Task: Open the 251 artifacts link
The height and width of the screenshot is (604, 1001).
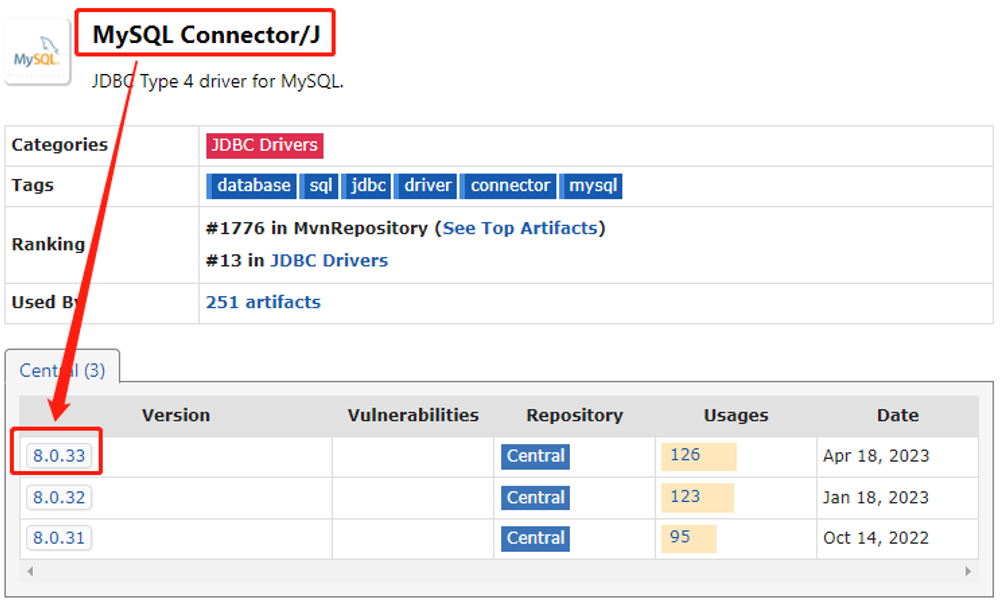Action: tap(263, 302)
